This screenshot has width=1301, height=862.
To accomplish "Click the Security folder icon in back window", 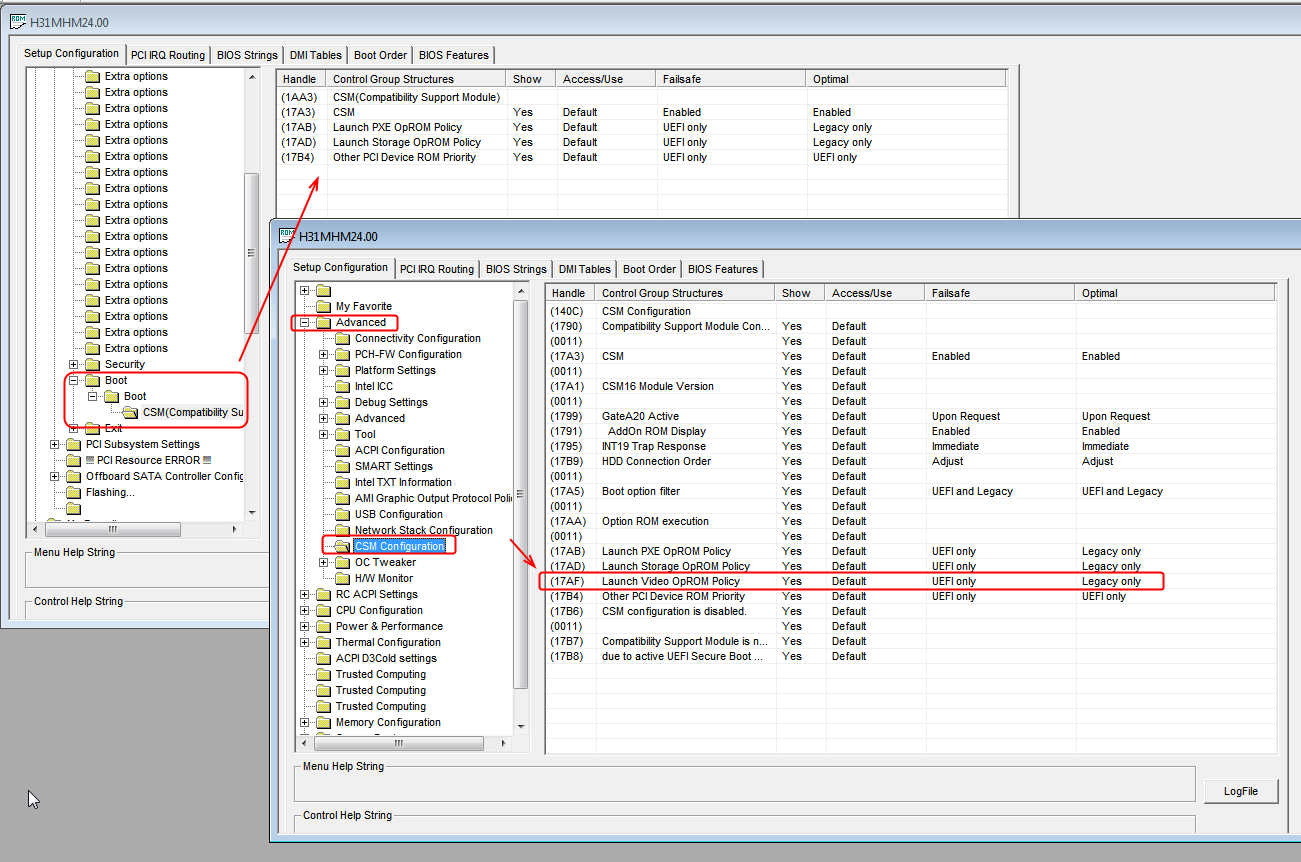I will (93, 364).
